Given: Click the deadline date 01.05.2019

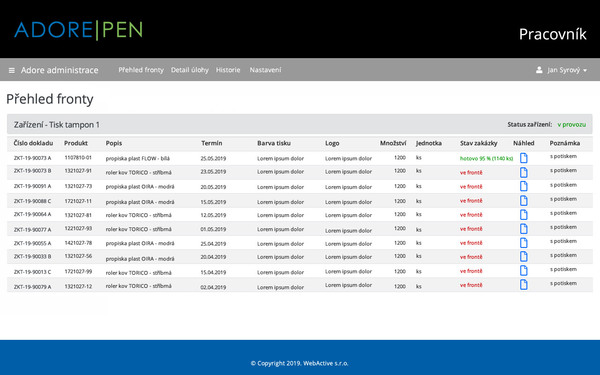Looking at the screenshot, I should point(213,230).
